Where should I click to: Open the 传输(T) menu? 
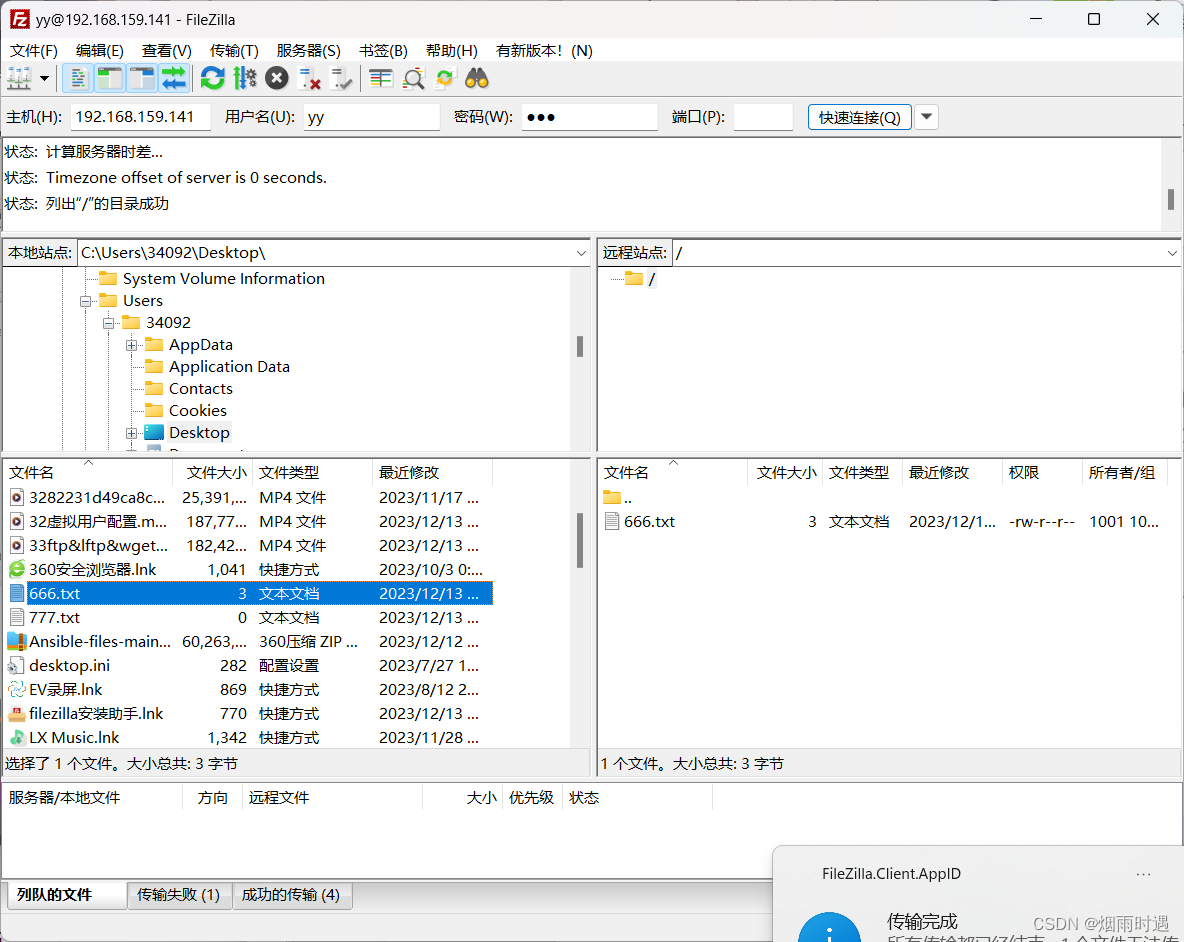pos(234,51)
